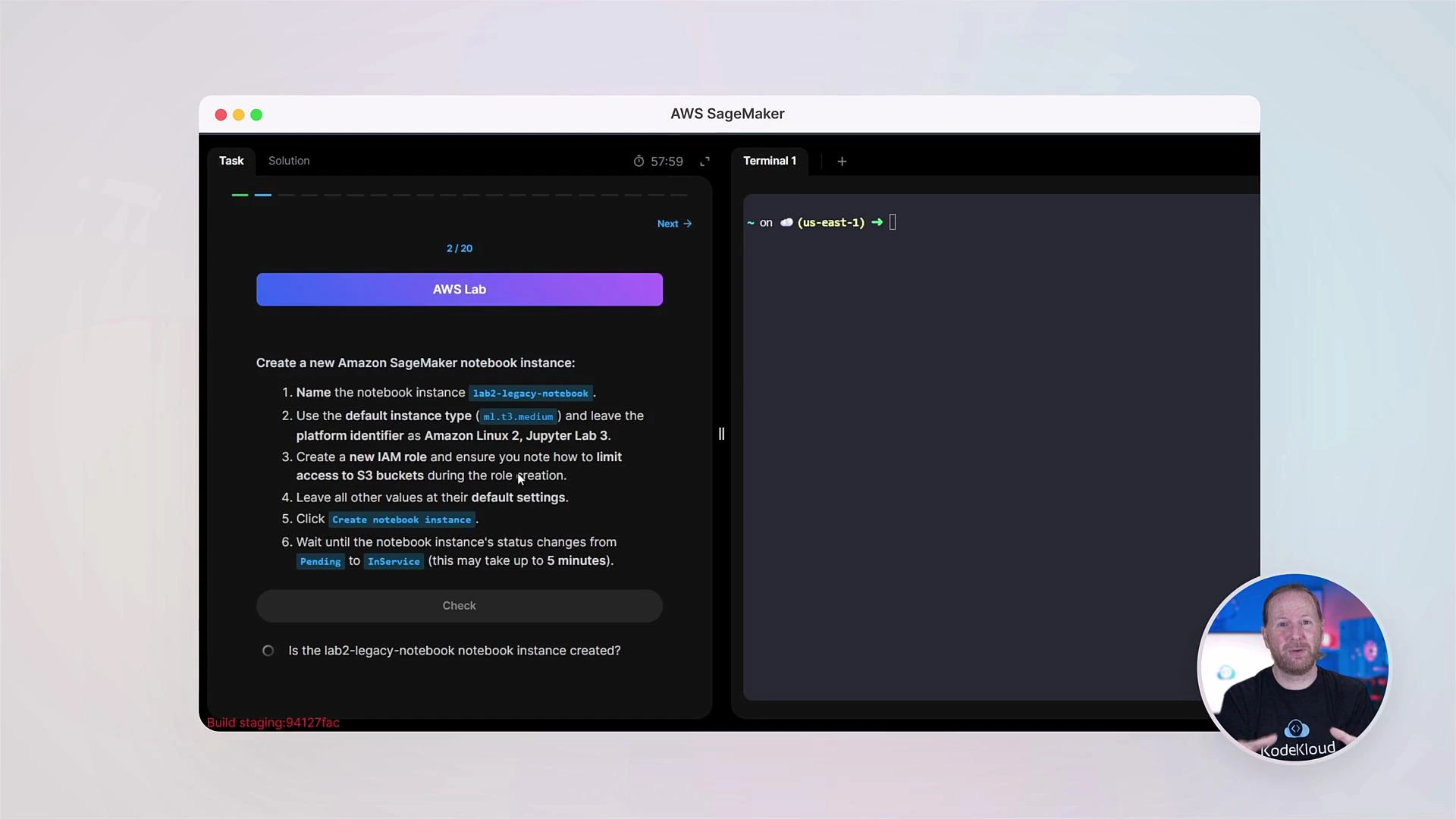The height and width of the screenshot is (819, 1456).
Task: Open fullscreen with the expand icon
Action: pos(705,161)
